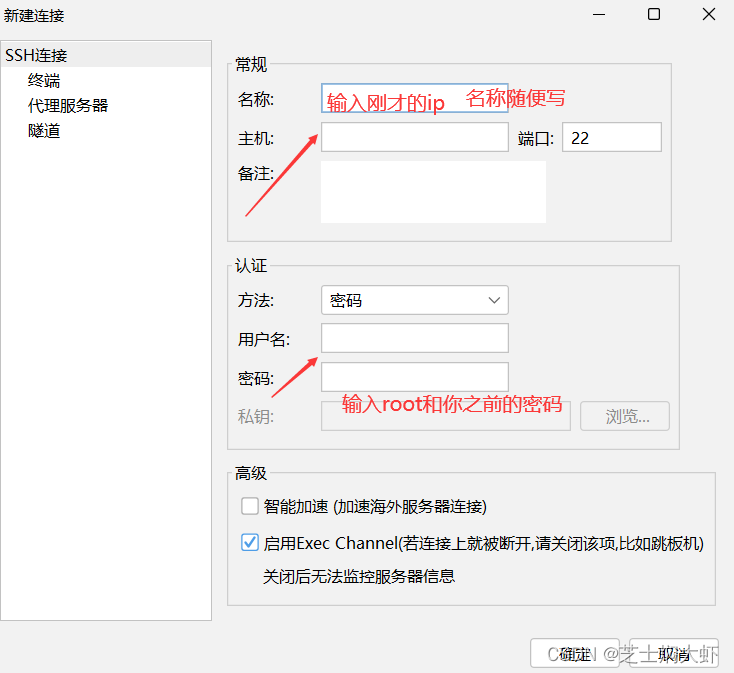Click the 确定 button
734x673 pixels.
point(575,653)
